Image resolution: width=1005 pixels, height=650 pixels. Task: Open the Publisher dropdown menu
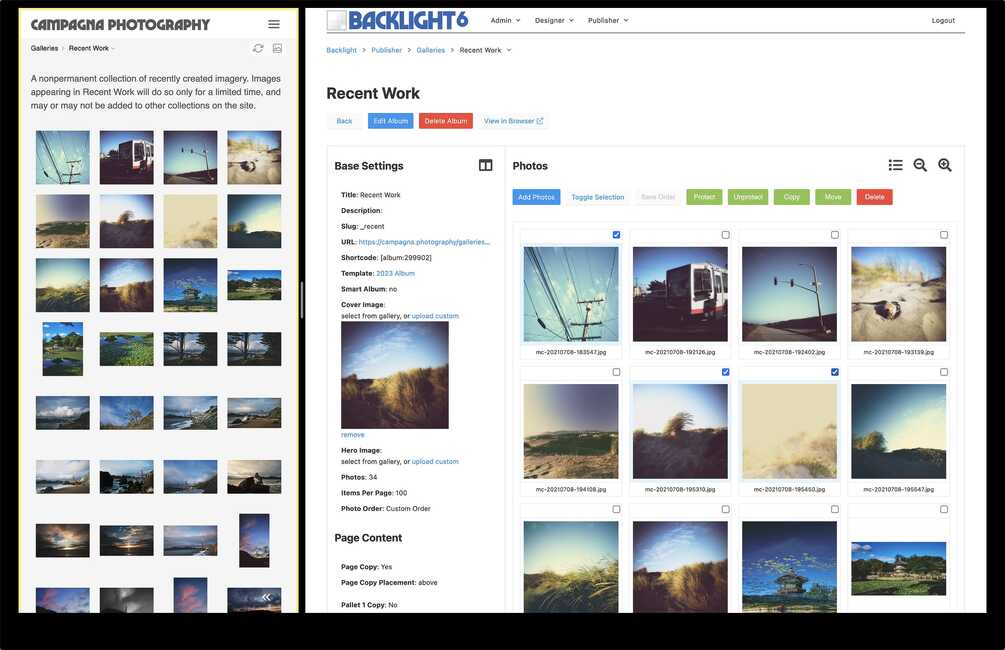coord(608,21)
